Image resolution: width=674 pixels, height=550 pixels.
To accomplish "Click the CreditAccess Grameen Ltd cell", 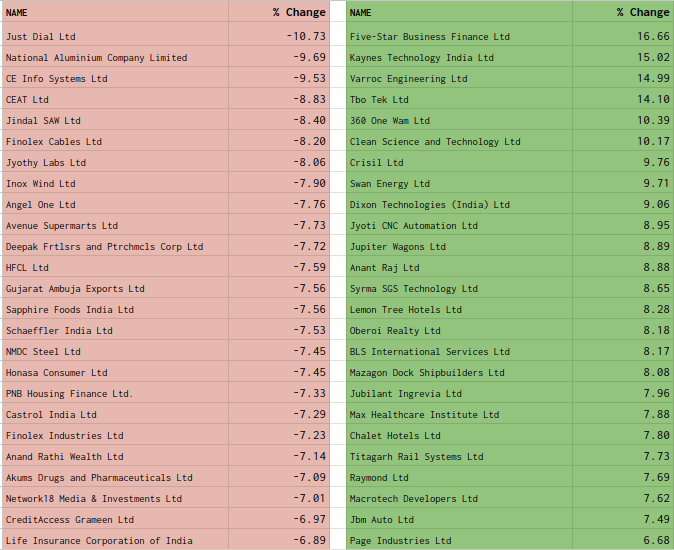I will (x=115, y=520).
